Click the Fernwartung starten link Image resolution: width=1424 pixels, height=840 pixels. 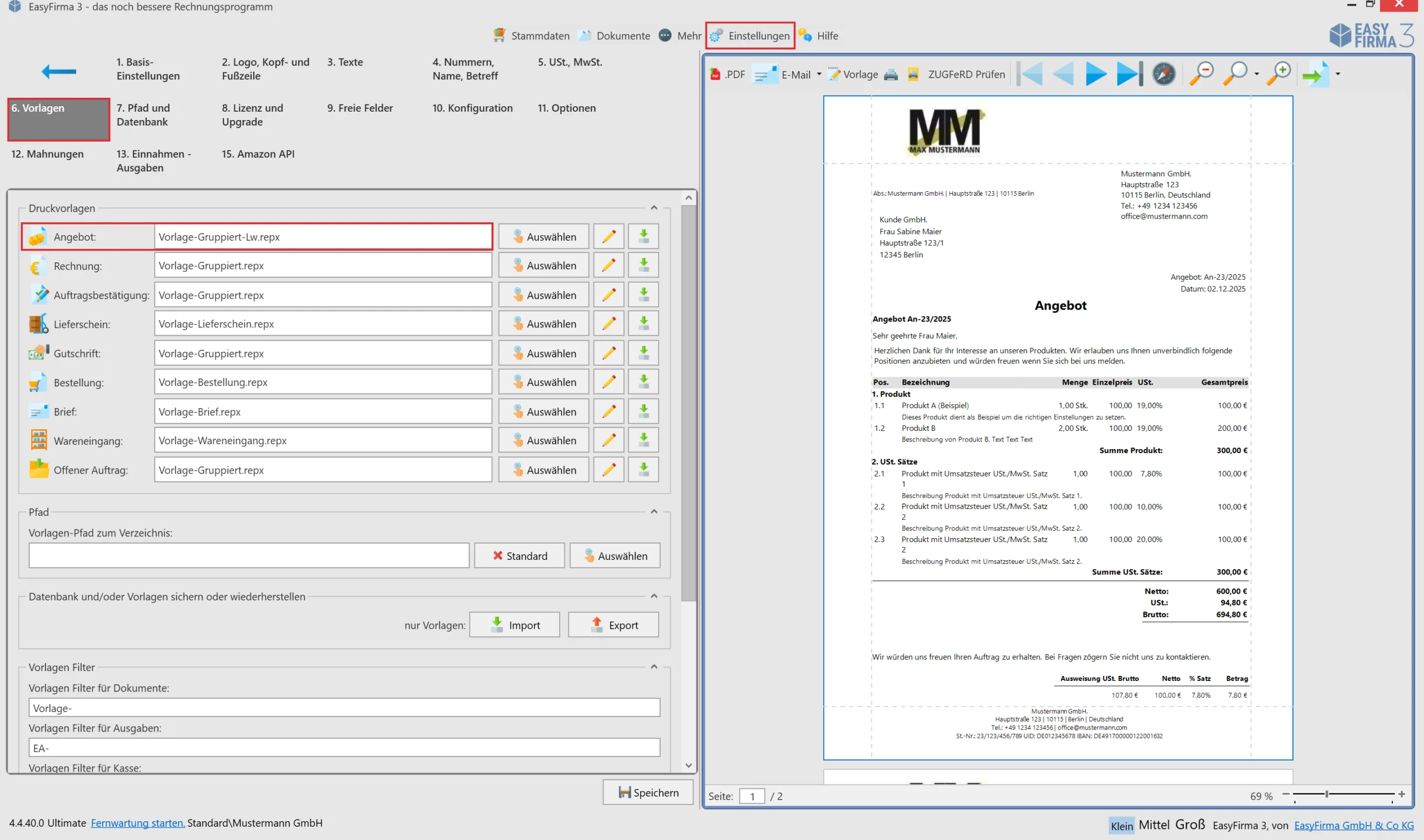tap(137, 823)
